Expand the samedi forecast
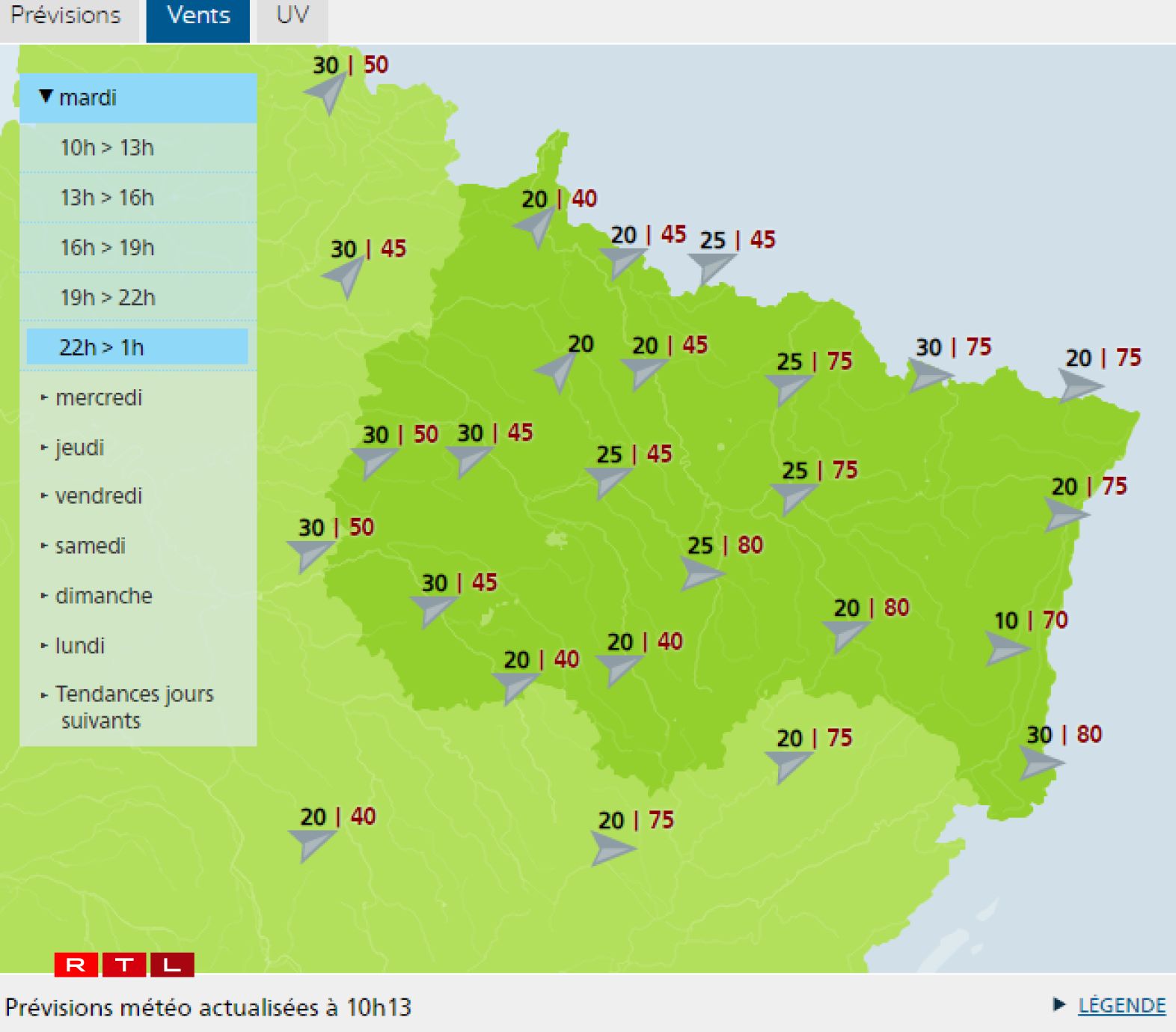The height and width of the screenshot is (1032, 1176). [x=90, y=546]
